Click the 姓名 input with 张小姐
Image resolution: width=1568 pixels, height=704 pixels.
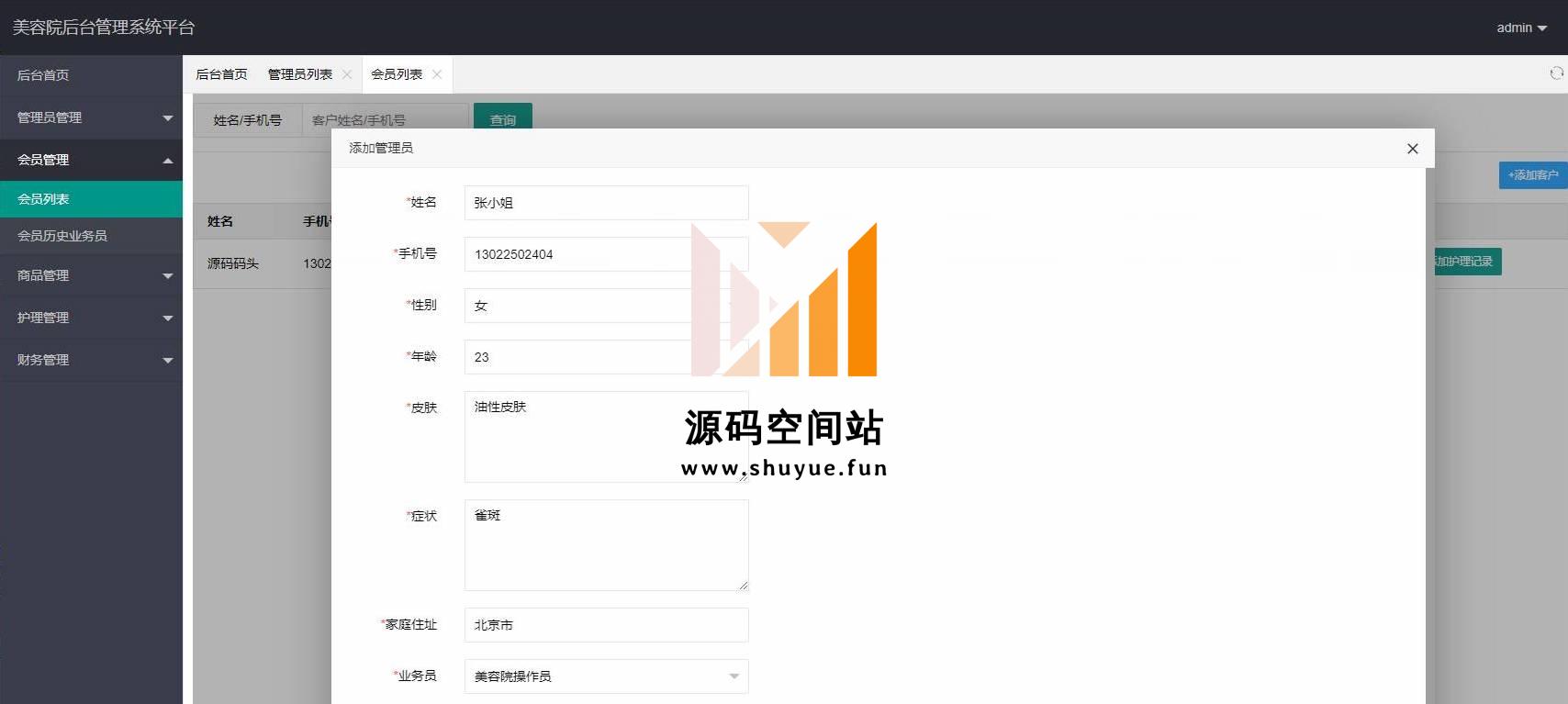606,203
